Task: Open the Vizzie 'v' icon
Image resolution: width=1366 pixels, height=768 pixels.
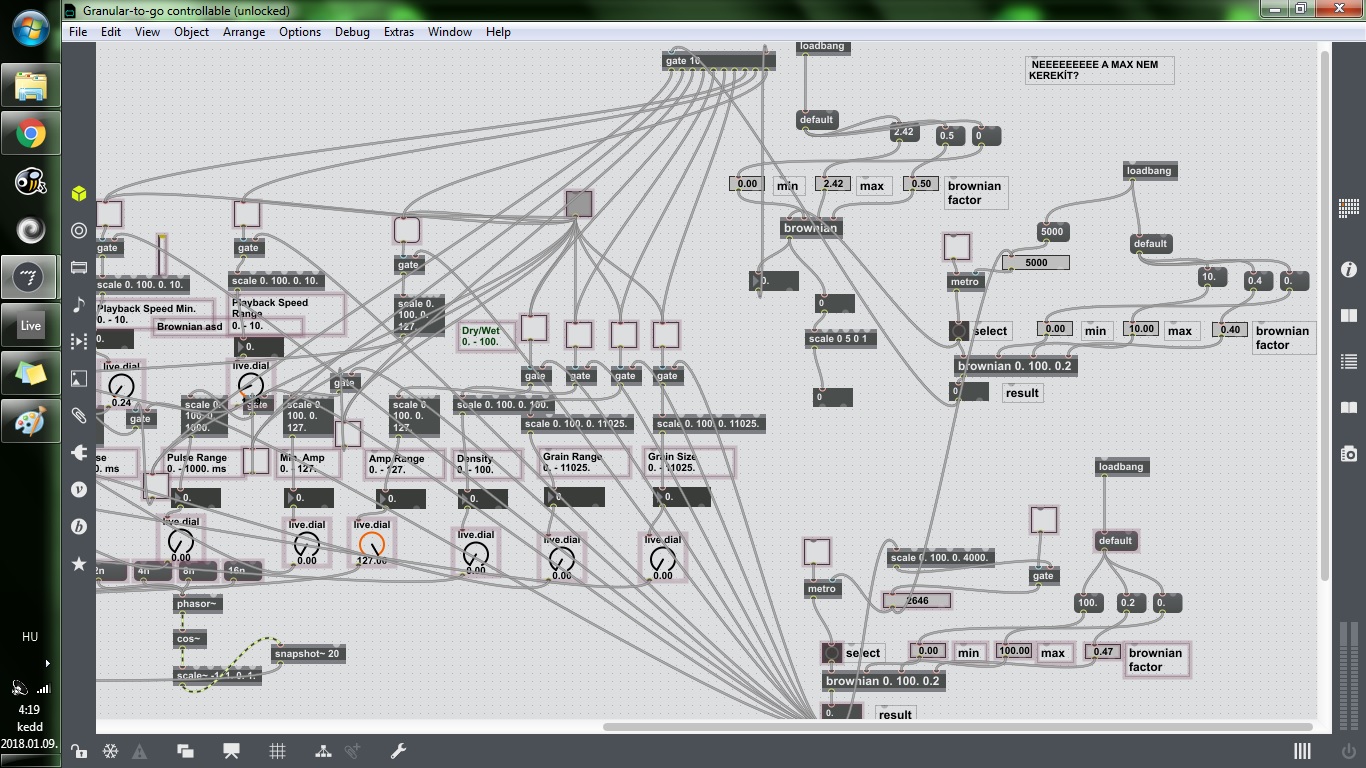Action: click(79, 489)
